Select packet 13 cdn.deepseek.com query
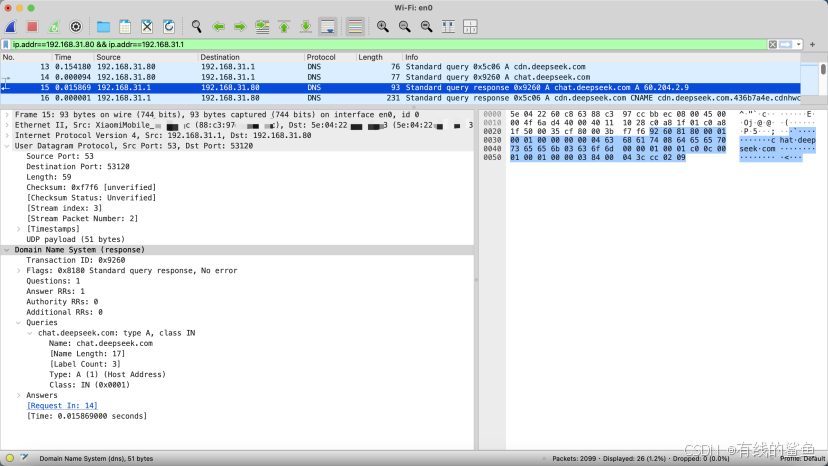Image resolution: width=828 pixels, height=466 pixels. pyautogui.click(x=400, y=67)
